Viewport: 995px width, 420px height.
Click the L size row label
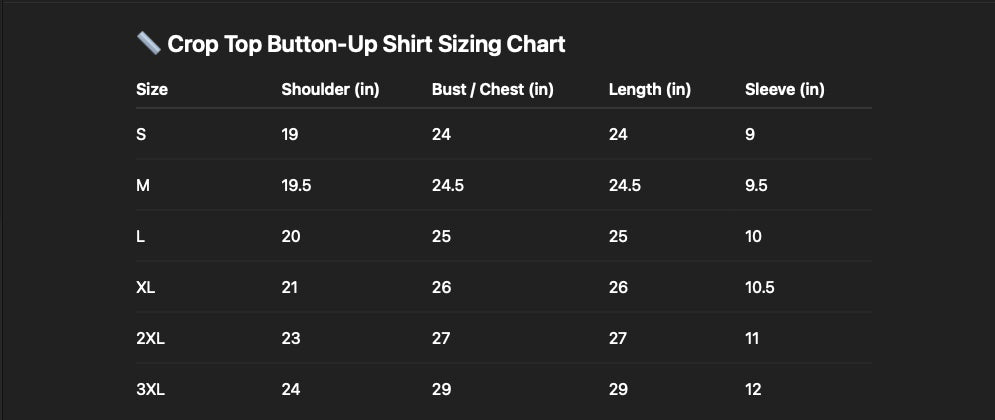140,237
